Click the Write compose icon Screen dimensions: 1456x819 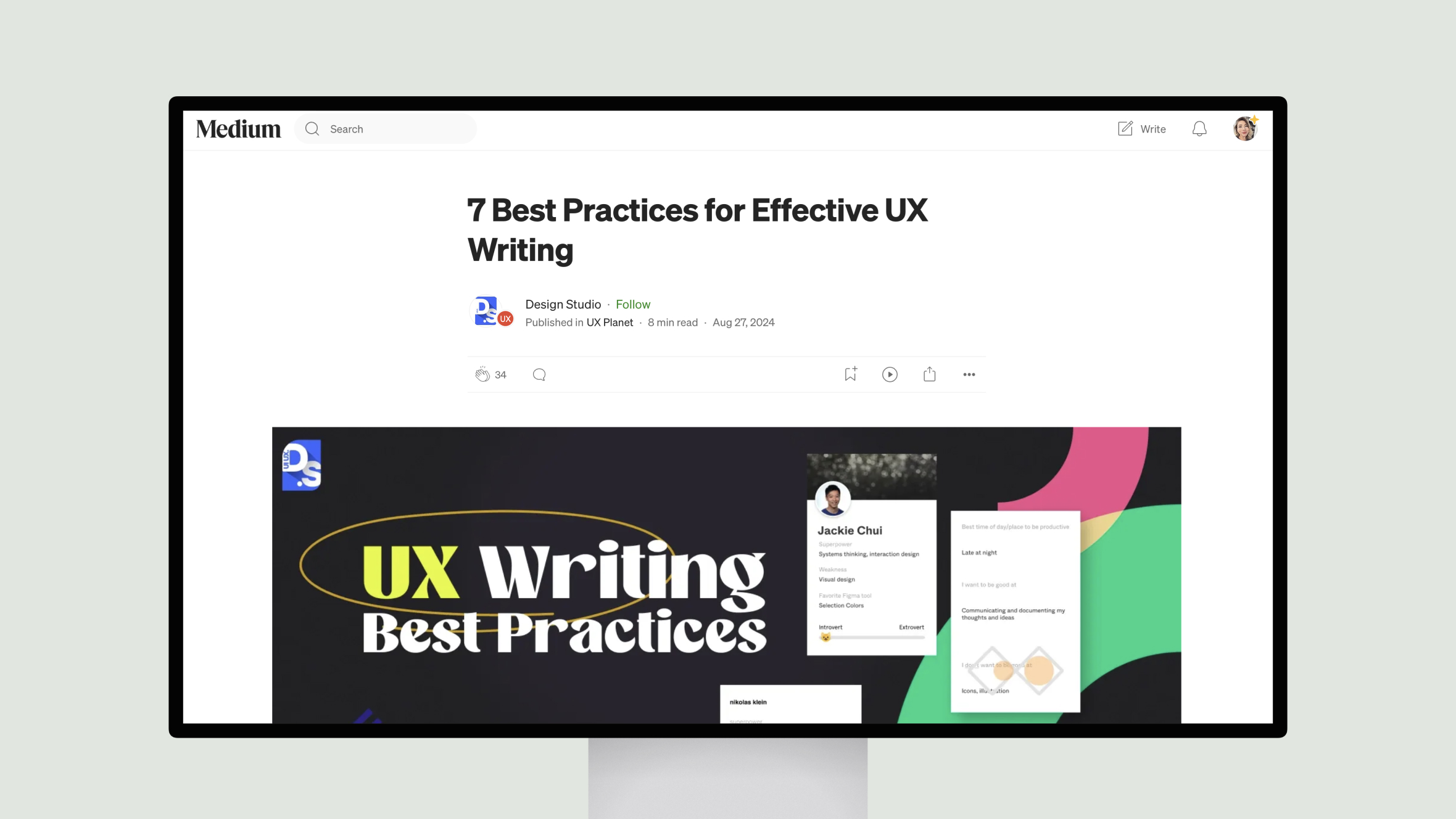click(1125, 128)
